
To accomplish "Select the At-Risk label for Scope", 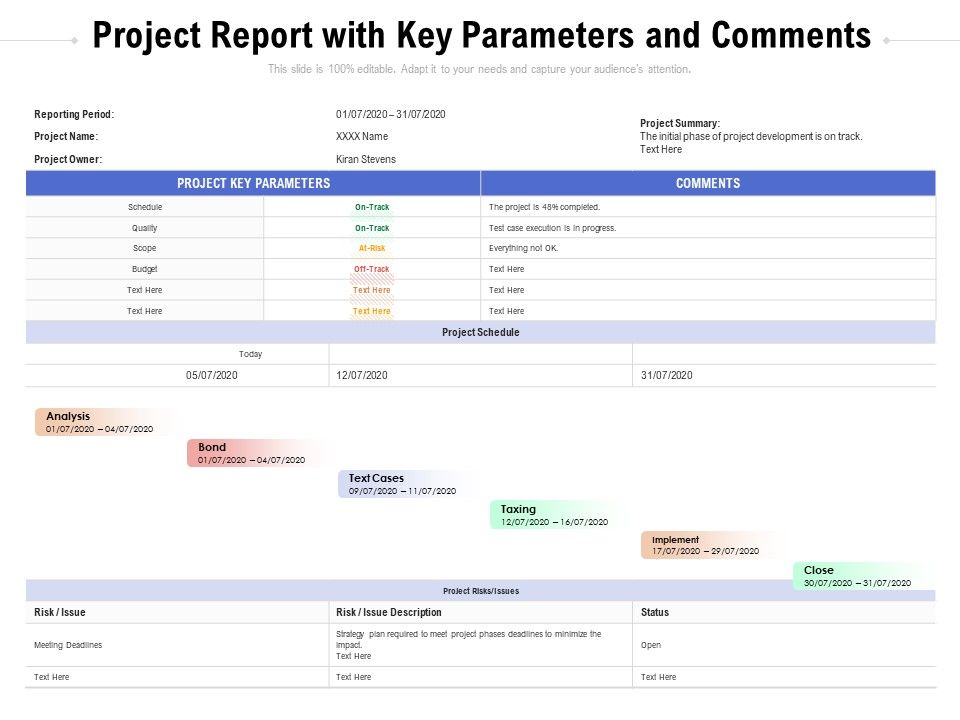I will (x=372, y=248).
